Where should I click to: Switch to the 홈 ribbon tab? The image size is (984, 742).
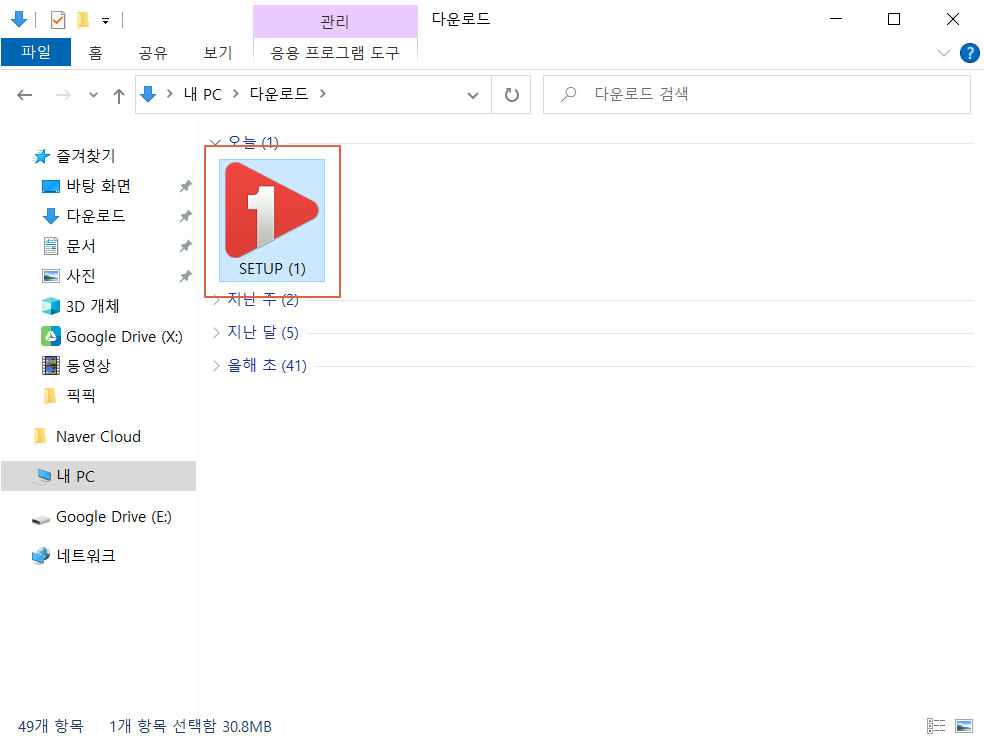coord(95,53)
